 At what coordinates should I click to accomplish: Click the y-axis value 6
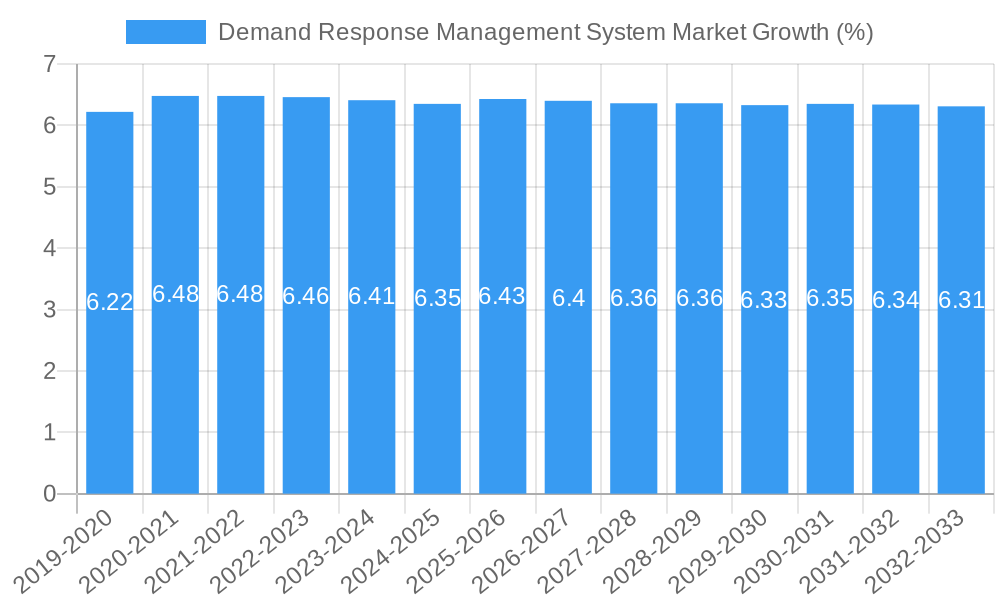click(x=49, y=125)
